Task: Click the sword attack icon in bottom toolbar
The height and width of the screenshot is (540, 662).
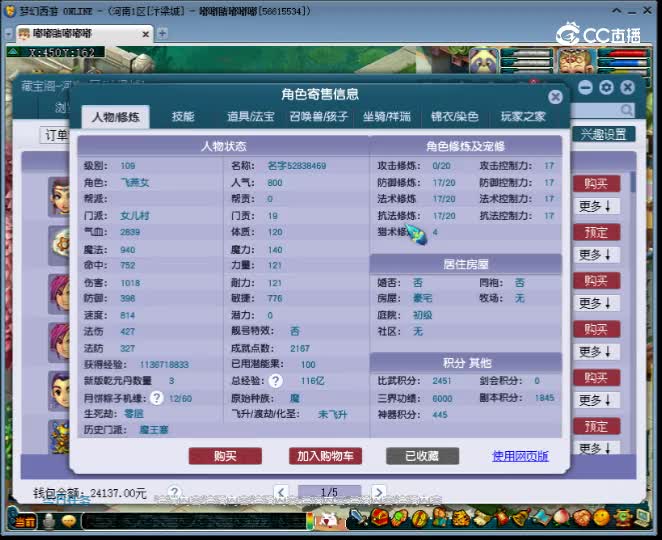Action: pos(358,517)
